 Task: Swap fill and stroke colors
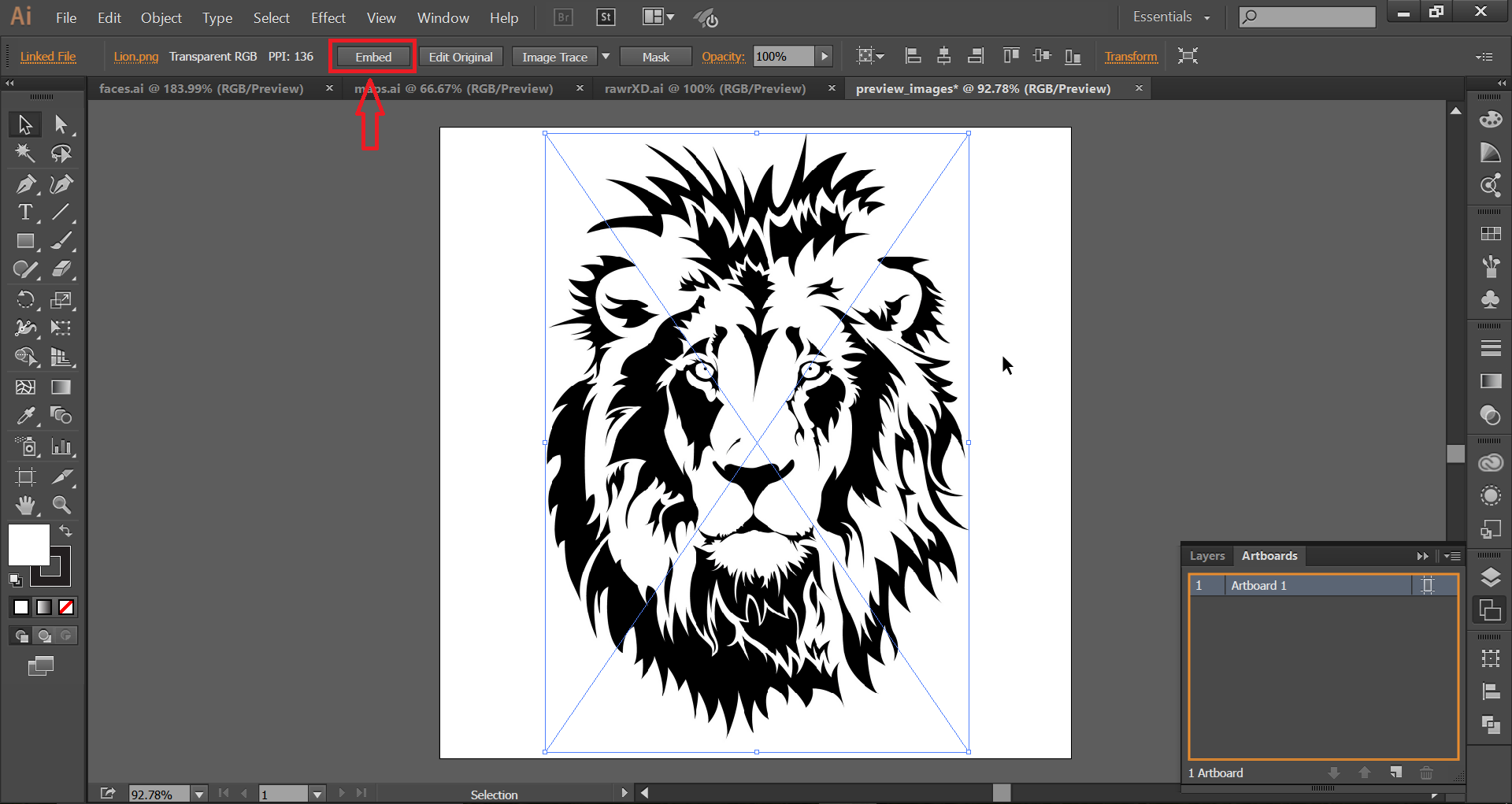pos(66,531)
